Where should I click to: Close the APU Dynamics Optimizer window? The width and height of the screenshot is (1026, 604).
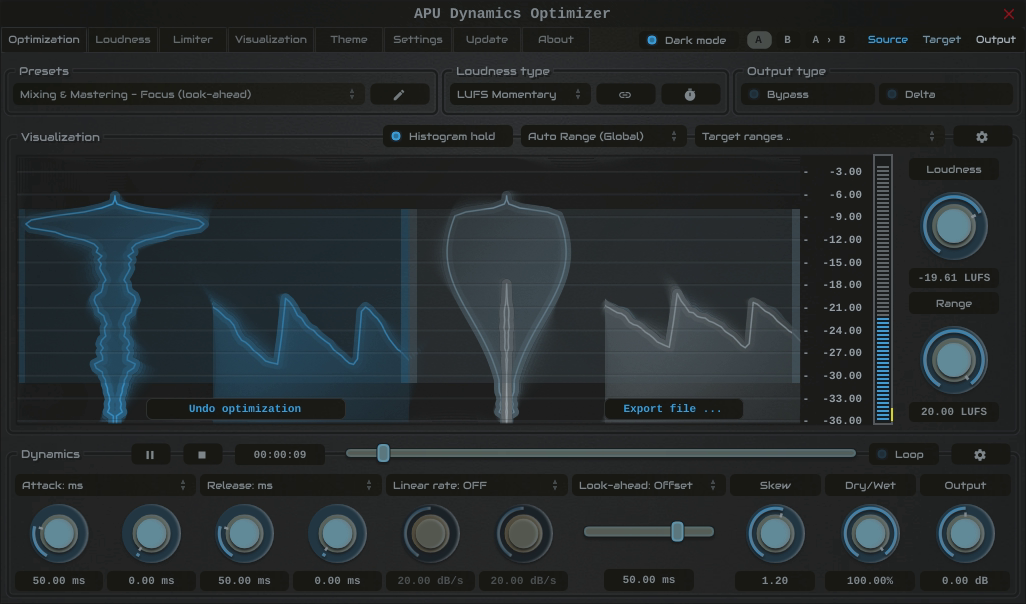(1008, 14)
